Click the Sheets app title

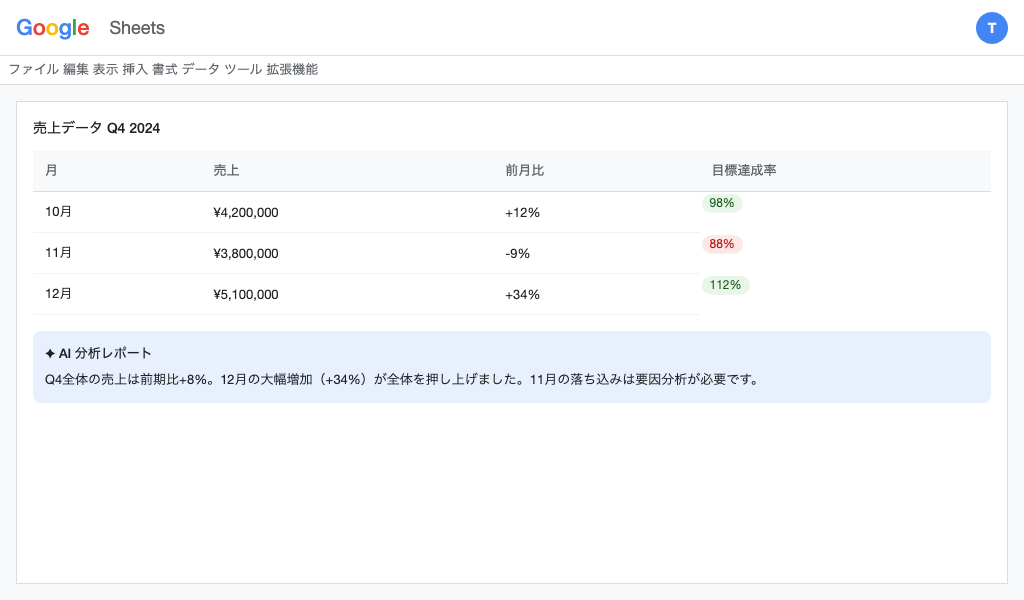pos(137,28)
